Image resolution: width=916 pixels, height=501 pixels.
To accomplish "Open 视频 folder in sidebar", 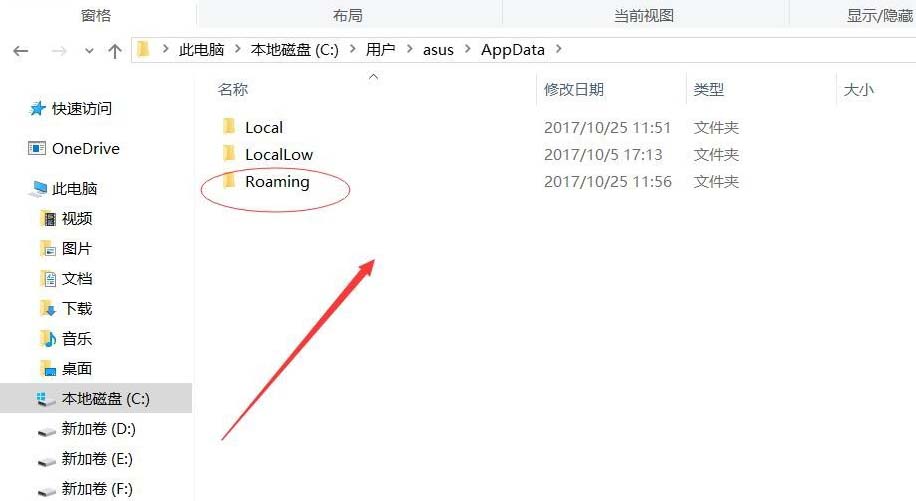I will [x=65, y=218].
